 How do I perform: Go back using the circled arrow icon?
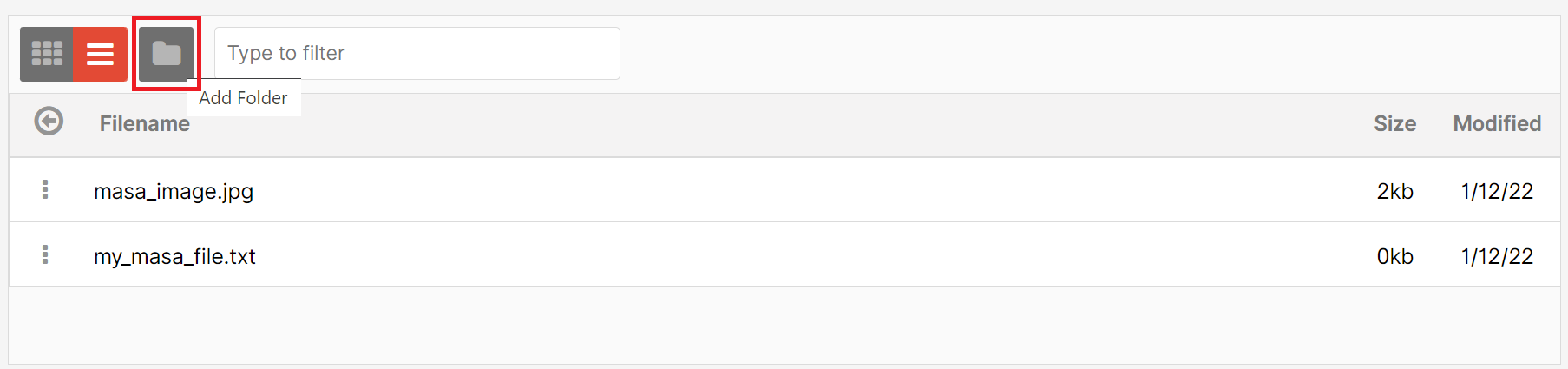pos(49,121)
